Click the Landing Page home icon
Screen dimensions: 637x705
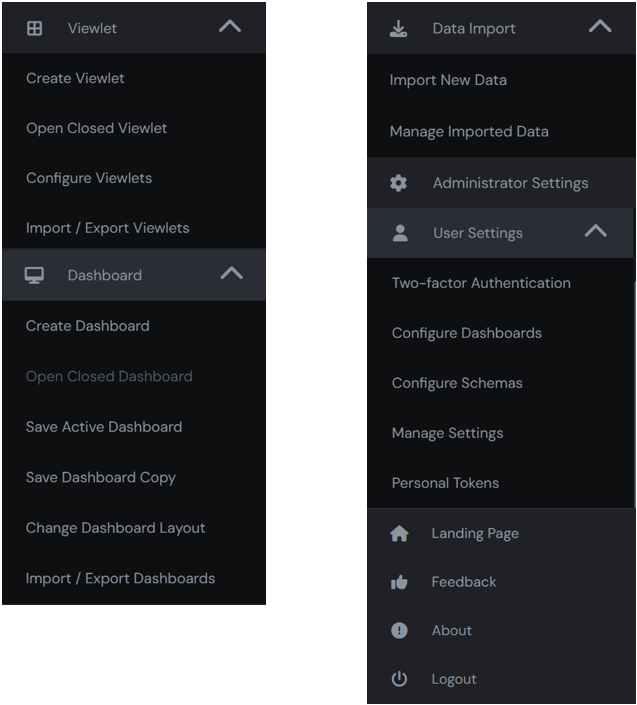(x=399, y=534)
